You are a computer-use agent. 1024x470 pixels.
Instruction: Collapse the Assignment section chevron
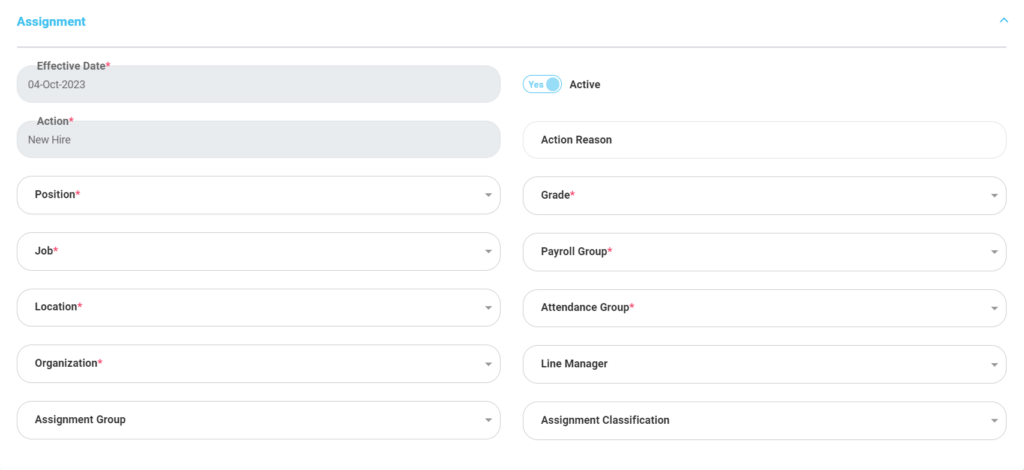click(x=1004, y=21)
